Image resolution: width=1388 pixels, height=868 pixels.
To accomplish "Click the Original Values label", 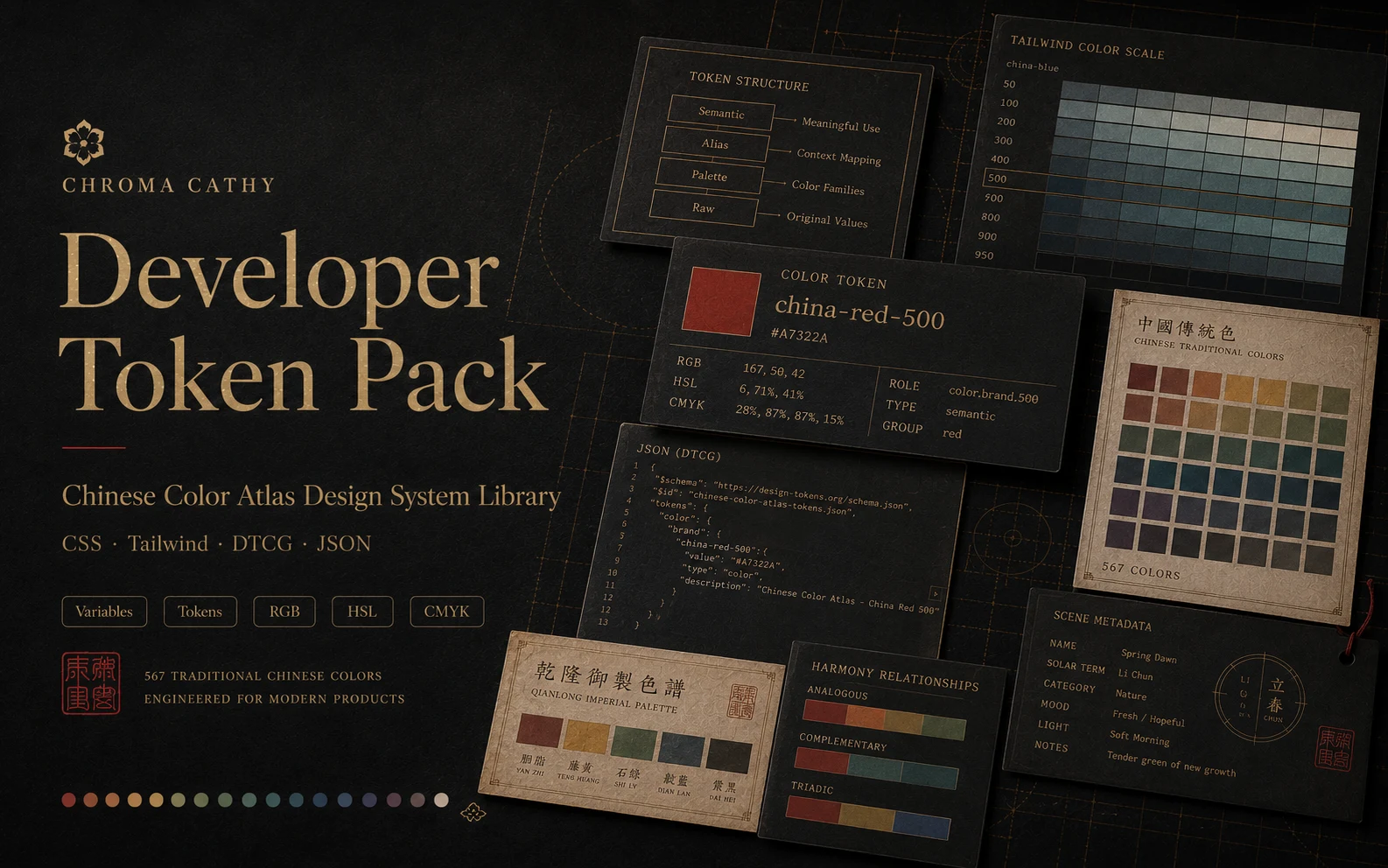I will click(827, 220).
